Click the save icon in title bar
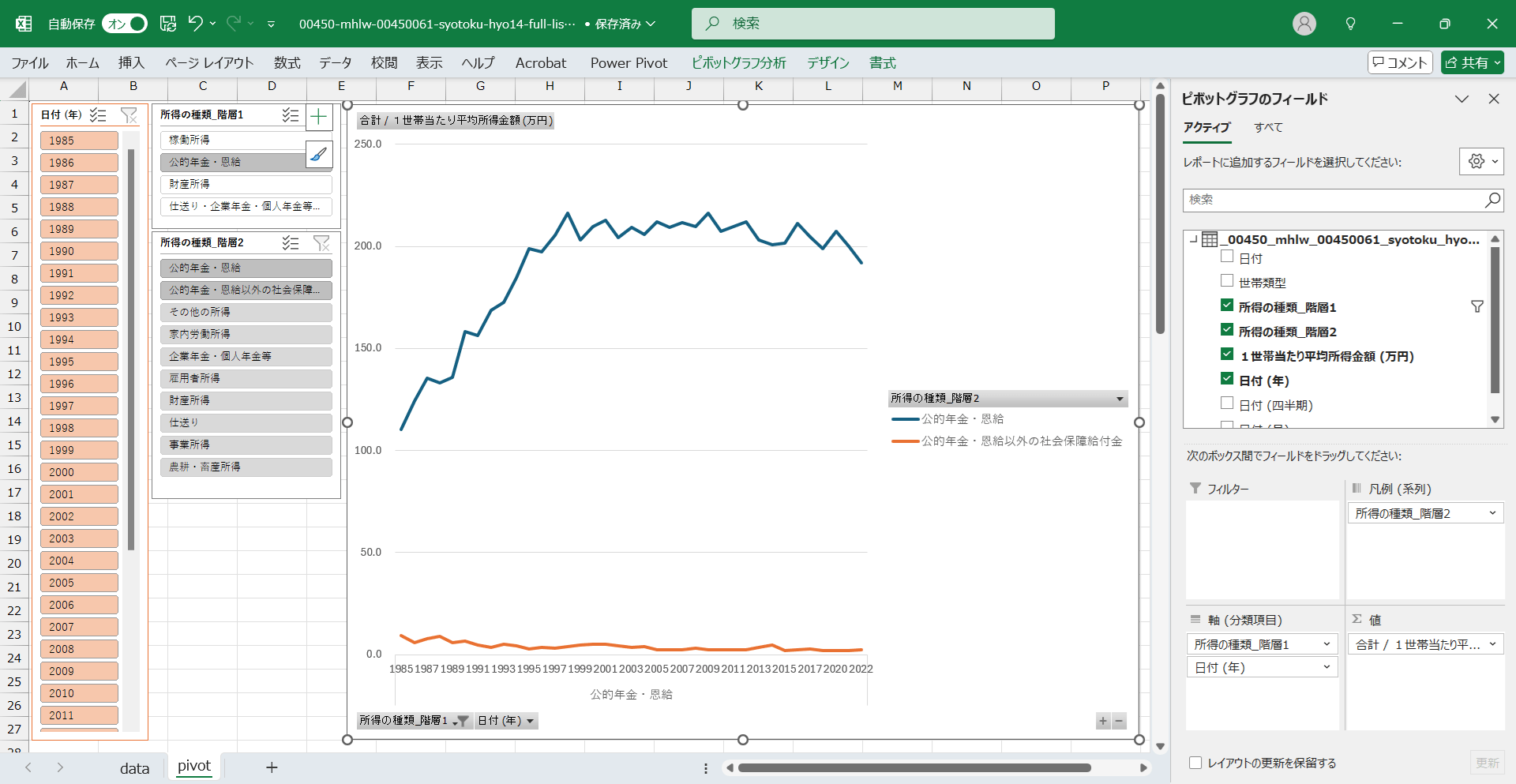The height and width of the screenshot is (784, 1516). (167, 24)
